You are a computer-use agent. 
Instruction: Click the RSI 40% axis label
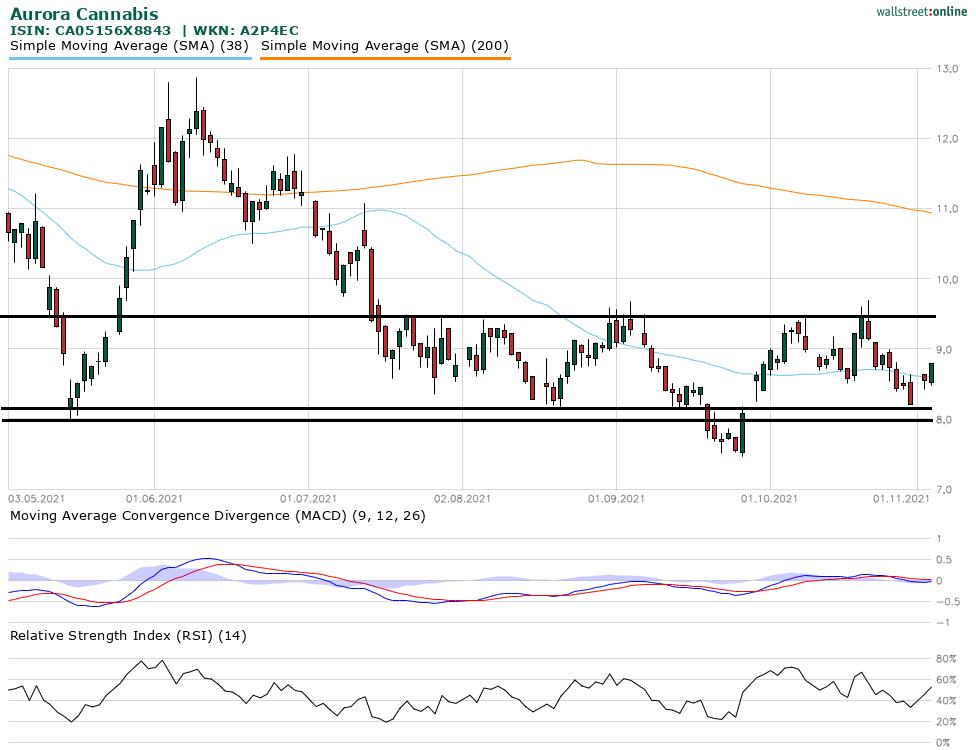tap(946, 701)
